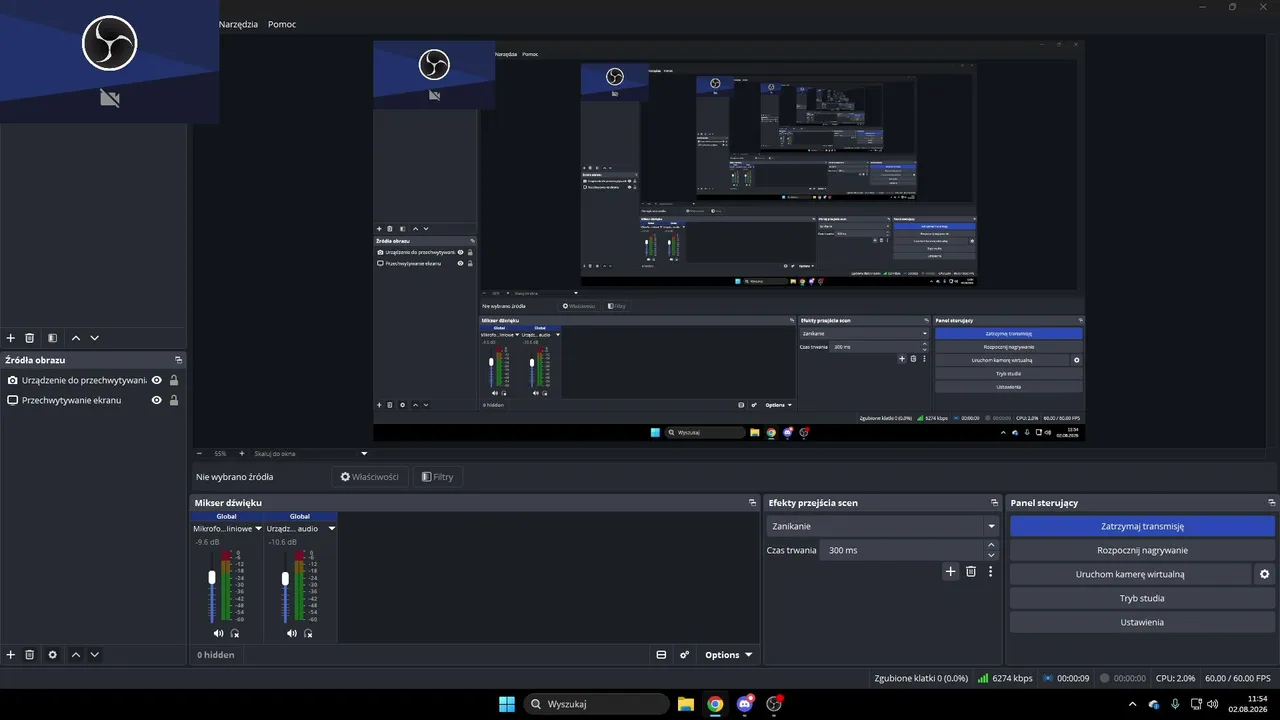The height and width of the screenshot is (720, 1280).
Task: Mute the Urządz... audio channel in the mixer
Action: [291, 633]
